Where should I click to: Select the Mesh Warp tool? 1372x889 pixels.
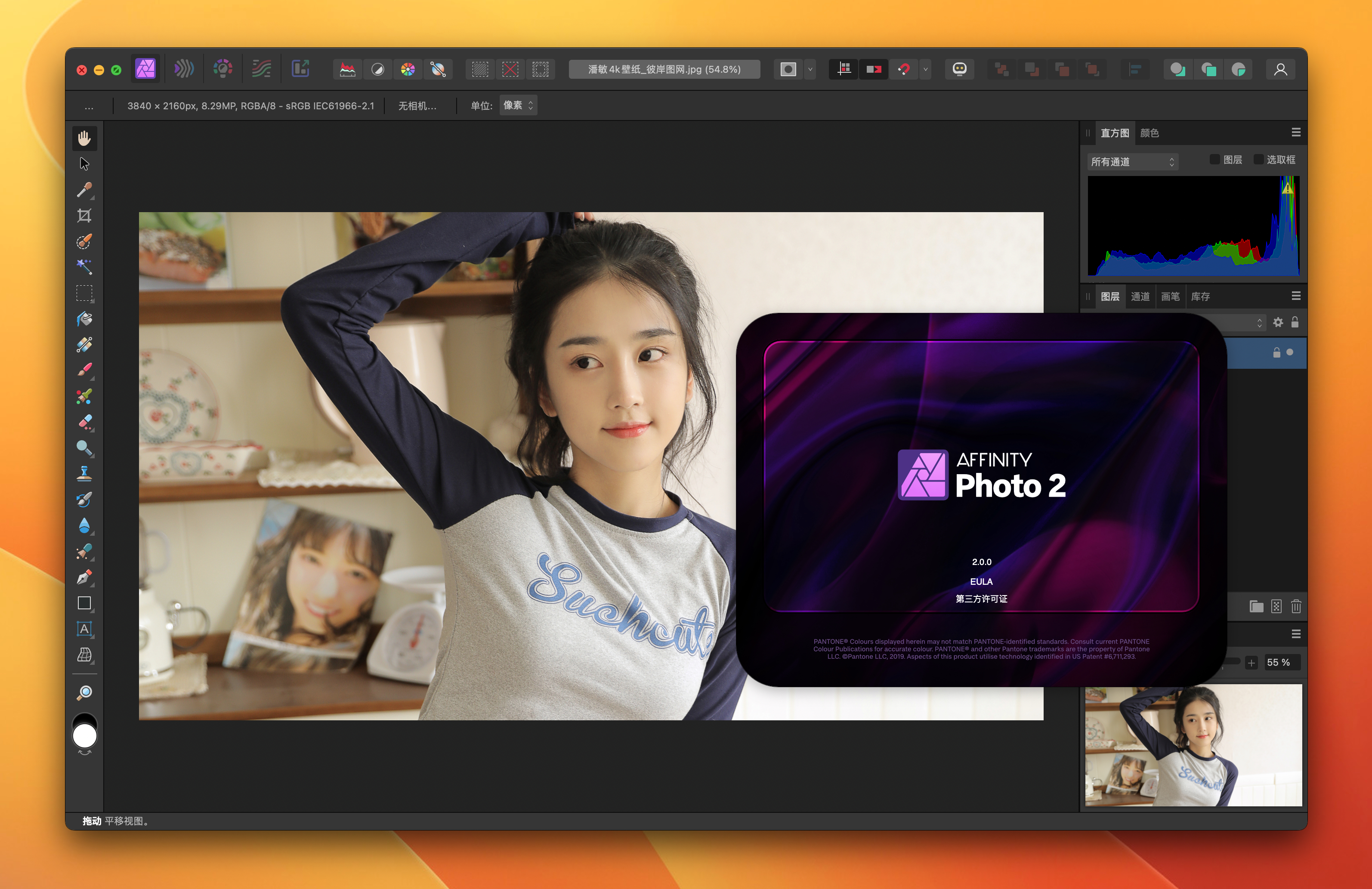(84, 654)
